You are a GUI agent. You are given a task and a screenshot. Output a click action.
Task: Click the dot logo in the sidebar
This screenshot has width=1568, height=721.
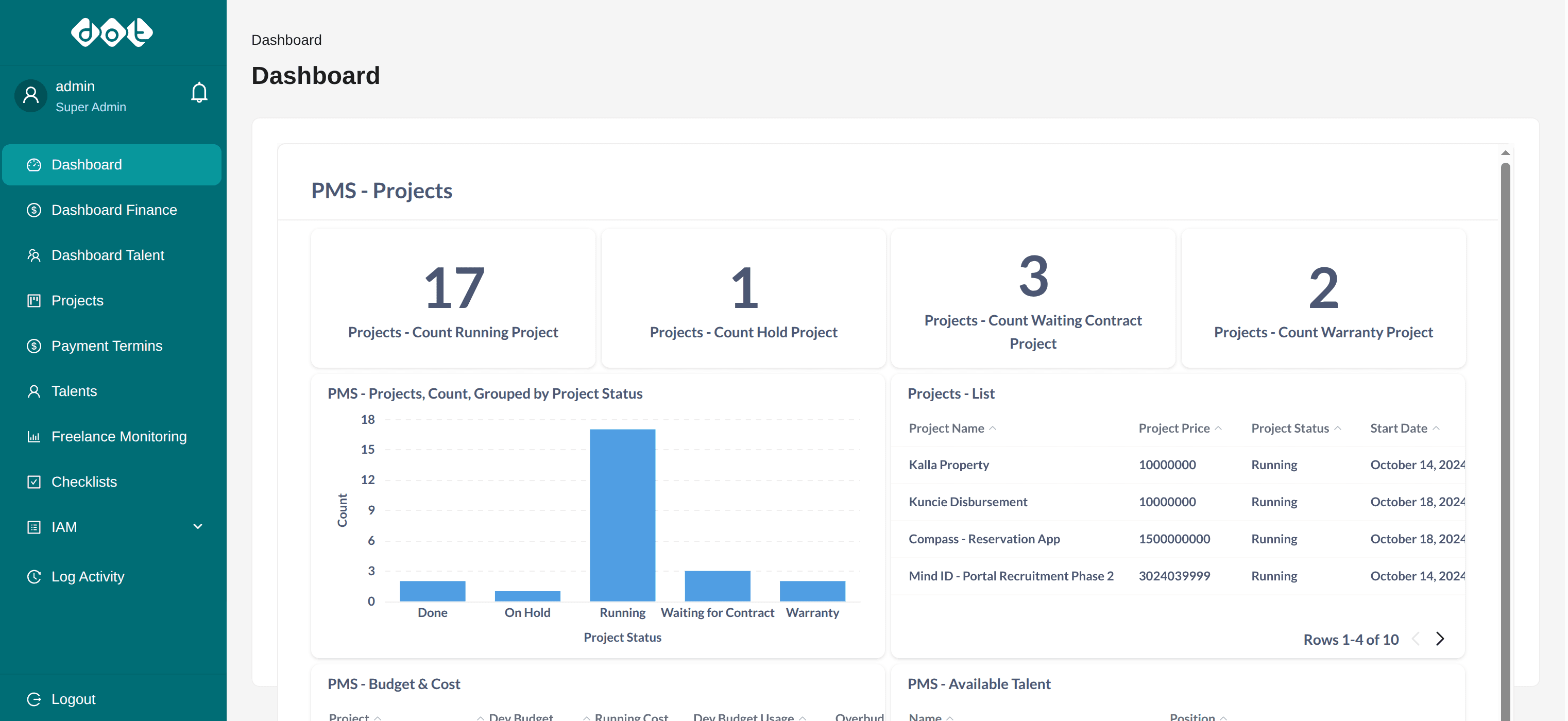(x=112, y=32)
